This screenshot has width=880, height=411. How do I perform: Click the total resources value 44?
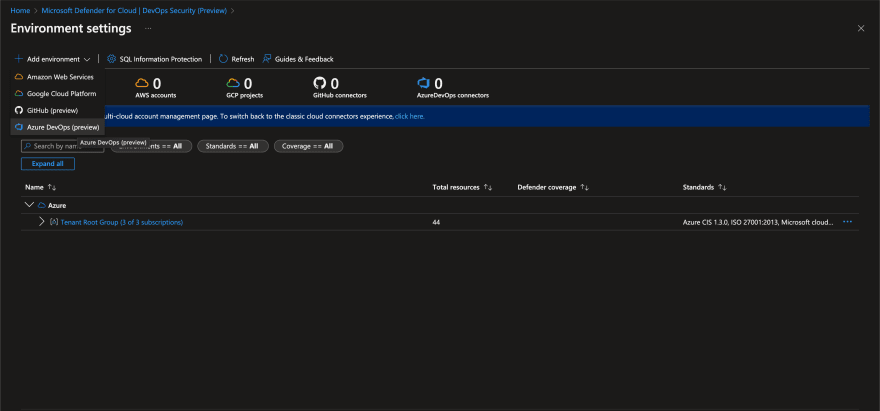coord(436,222)
